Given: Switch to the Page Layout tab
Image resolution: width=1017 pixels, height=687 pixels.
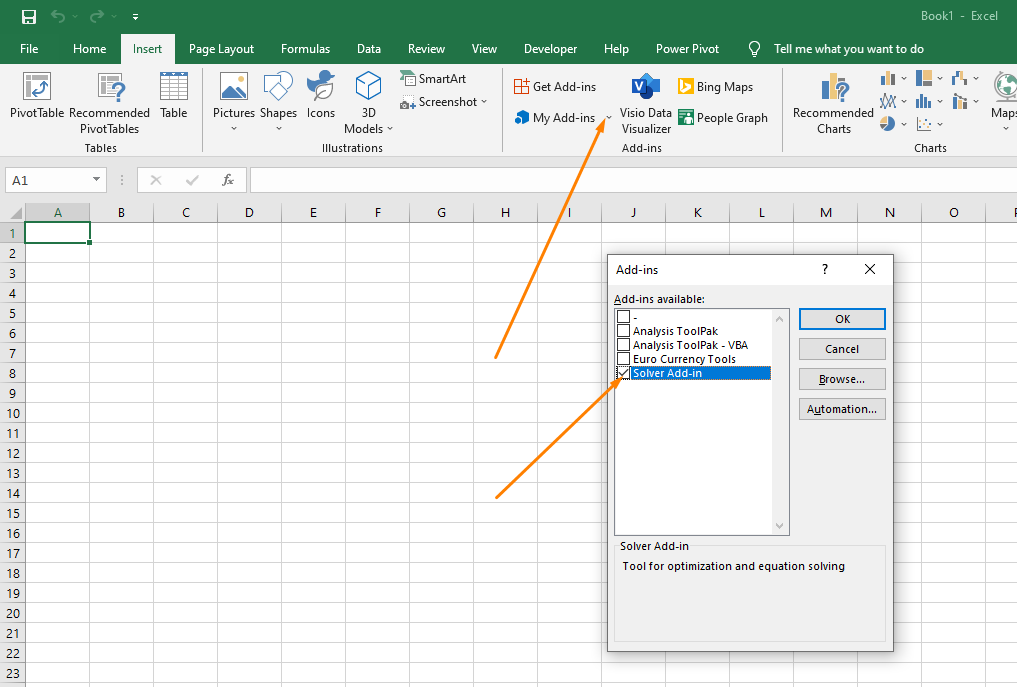Looking at the screenshot, I should pyautogui.click(x=221, y=49).
